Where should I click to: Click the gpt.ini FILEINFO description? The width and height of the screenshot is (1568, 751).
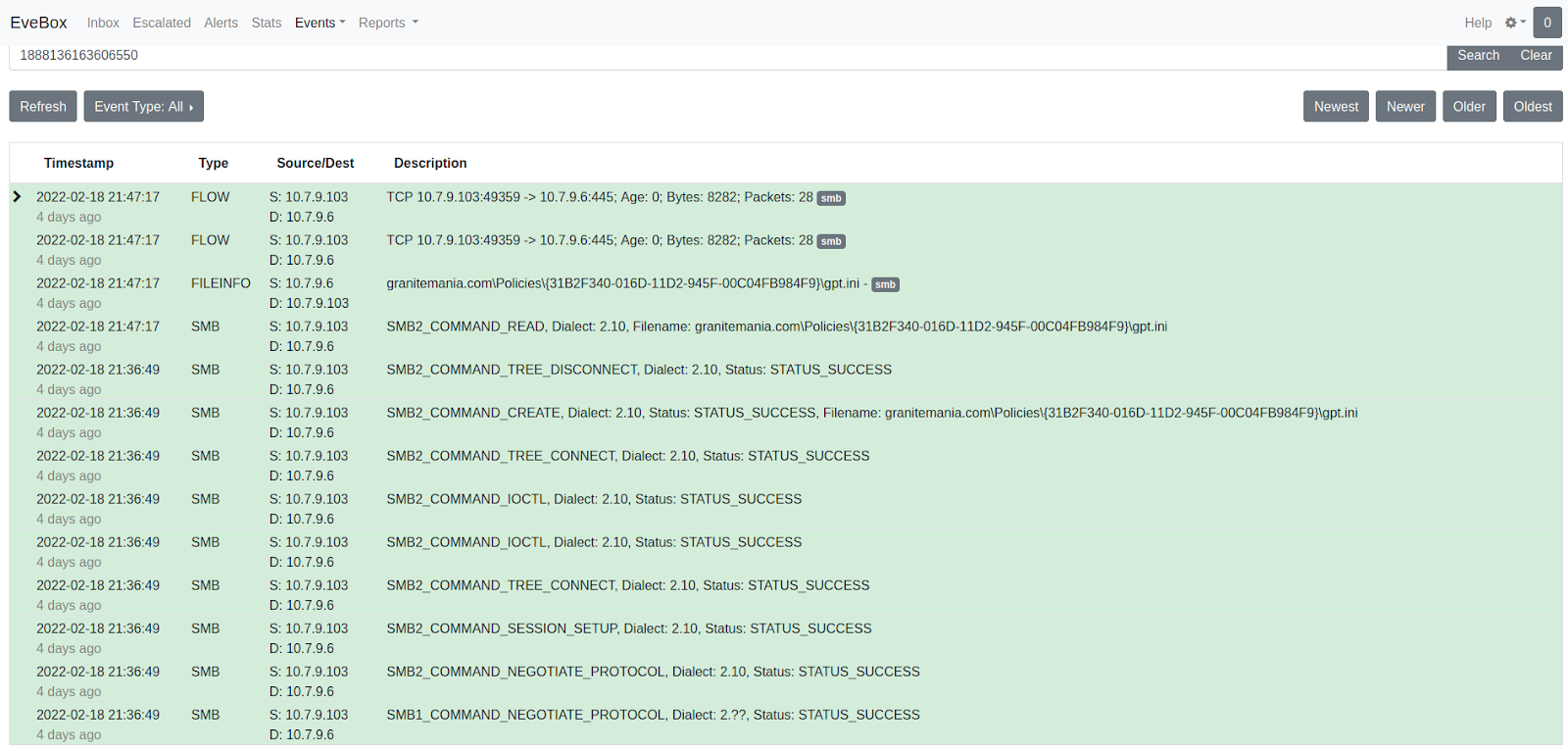point(623,283)
